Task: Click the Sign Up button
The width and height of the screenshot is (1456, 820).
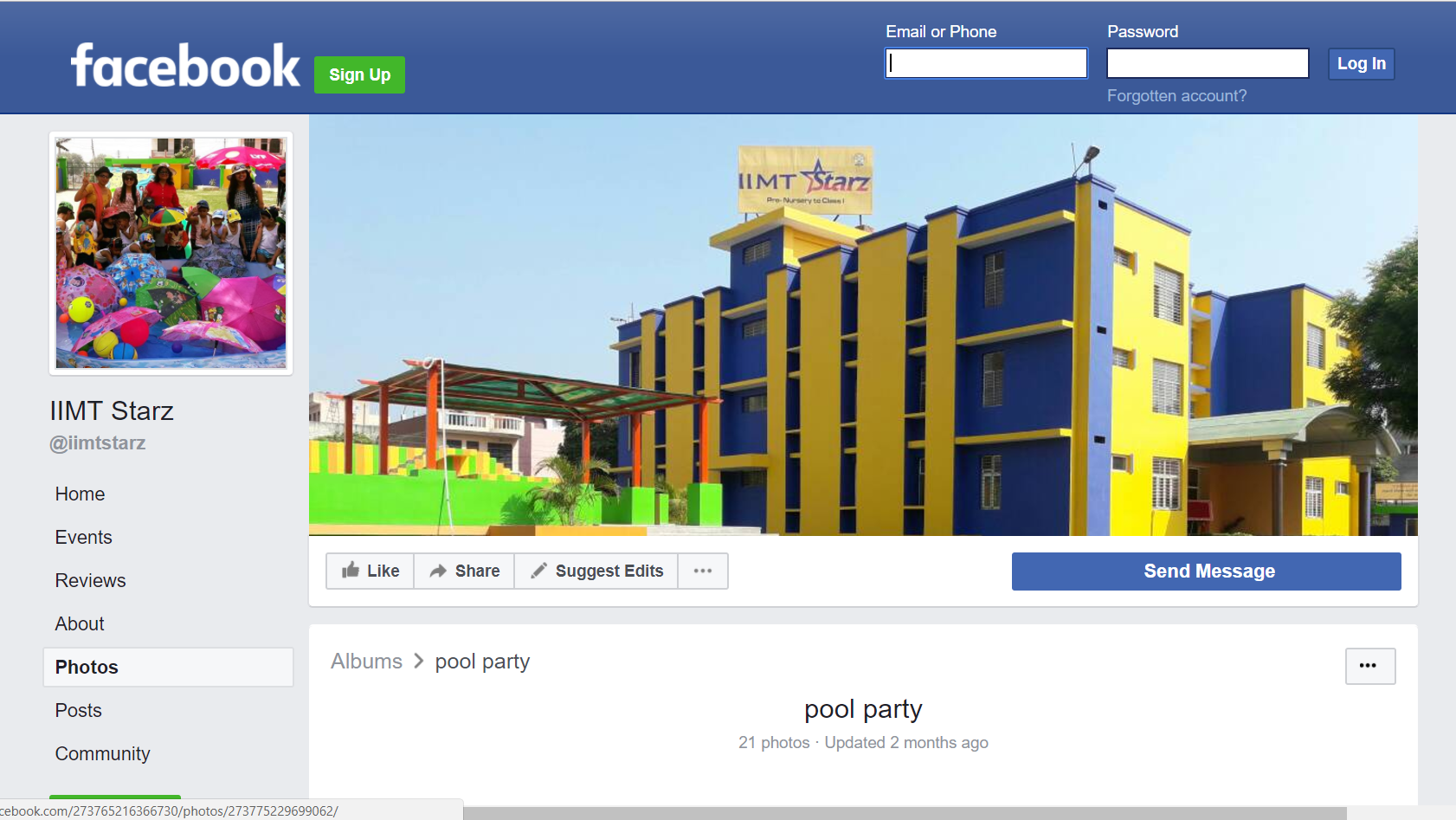Action: (359, 74)
